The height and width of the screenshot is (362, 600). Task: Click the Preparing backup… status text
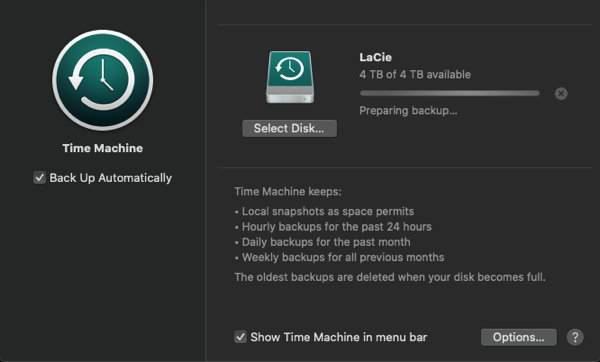[x=408, y=111]
